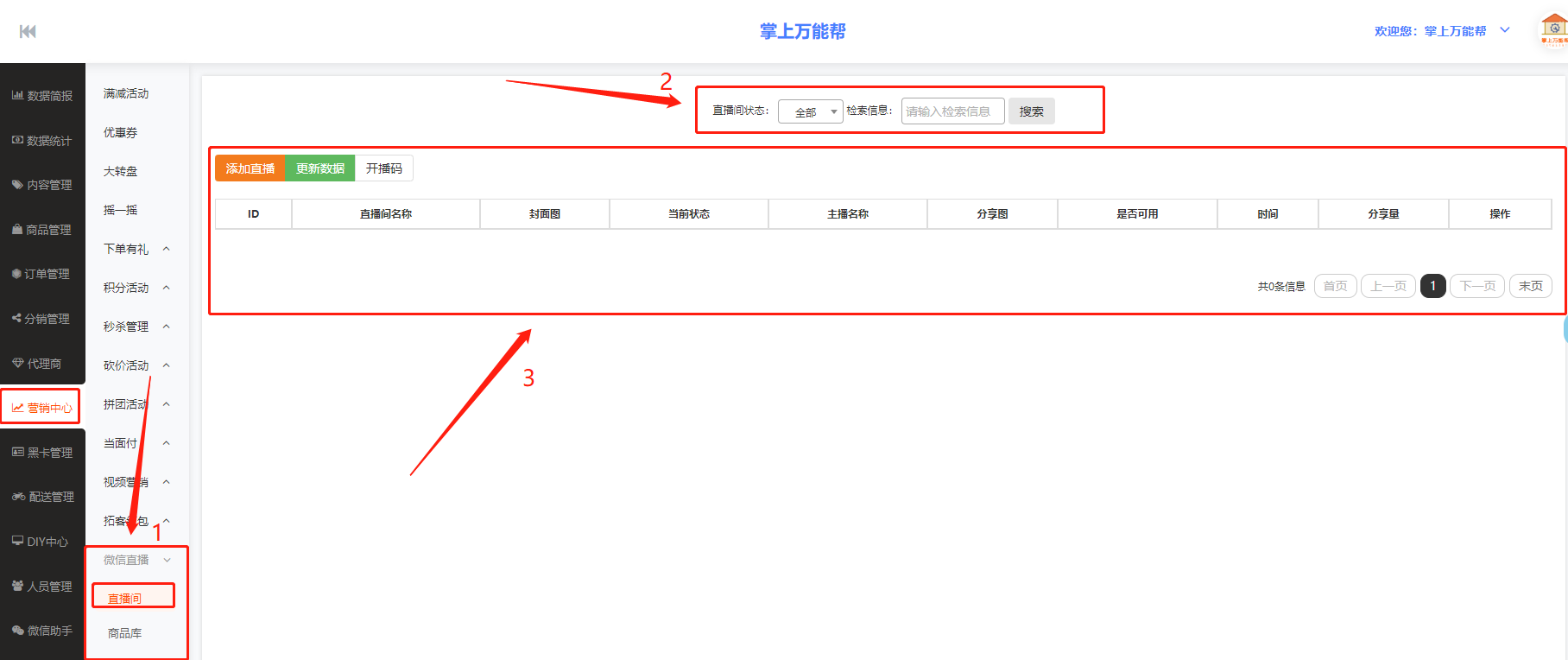Expand the 下单有礼 submenu
This screenshot has height=660, width=1568.
pos(136,249)
